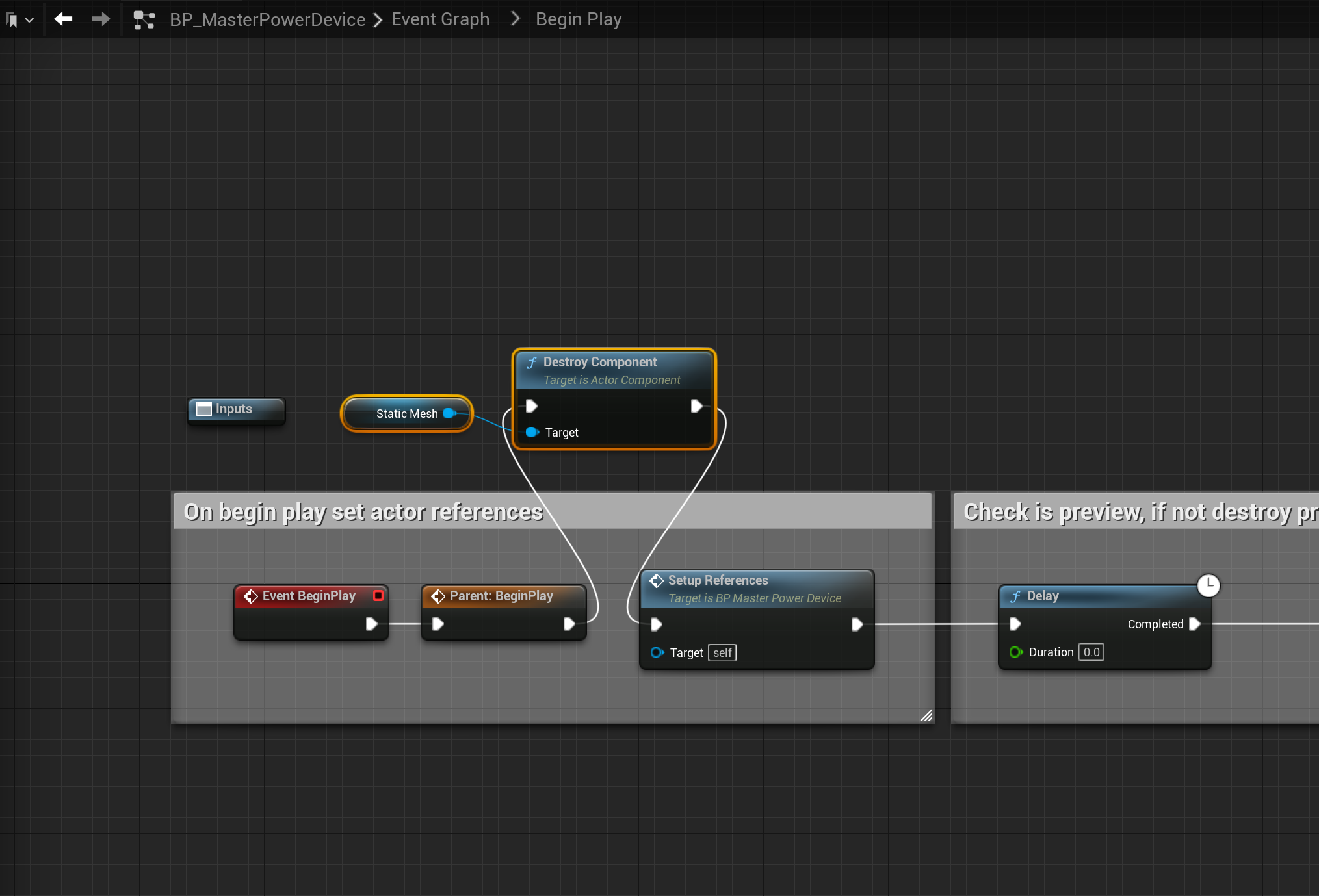Viewport: 1319px width, 896px height.
Task: Click Event BeginPlay's red delegate pin
Action: tap(378, 595)
